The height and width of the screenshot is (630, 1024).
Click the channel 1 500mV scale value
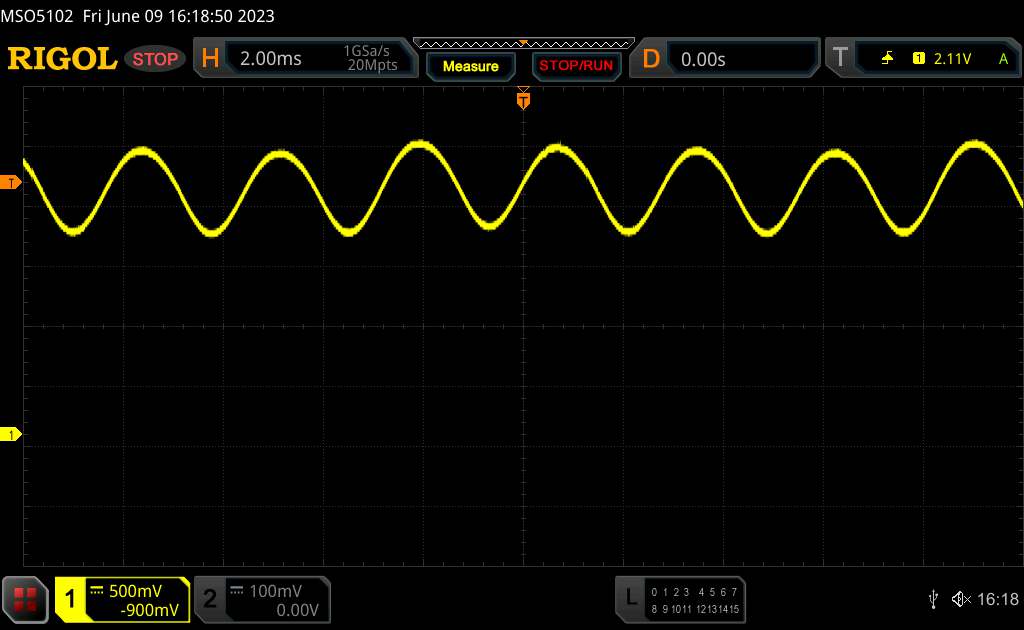[x=135, y=591]
